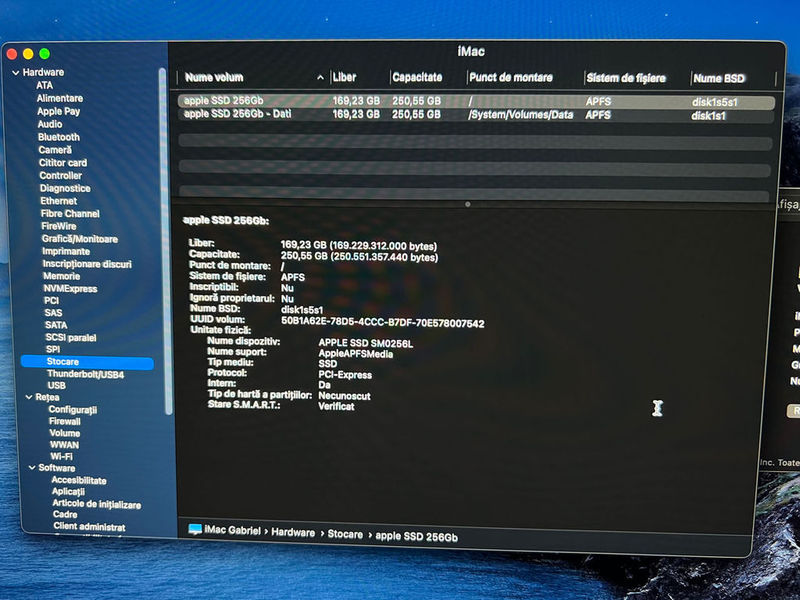Sort by Punct de montare column
The image size is (800, 600).
click(511, 78)
